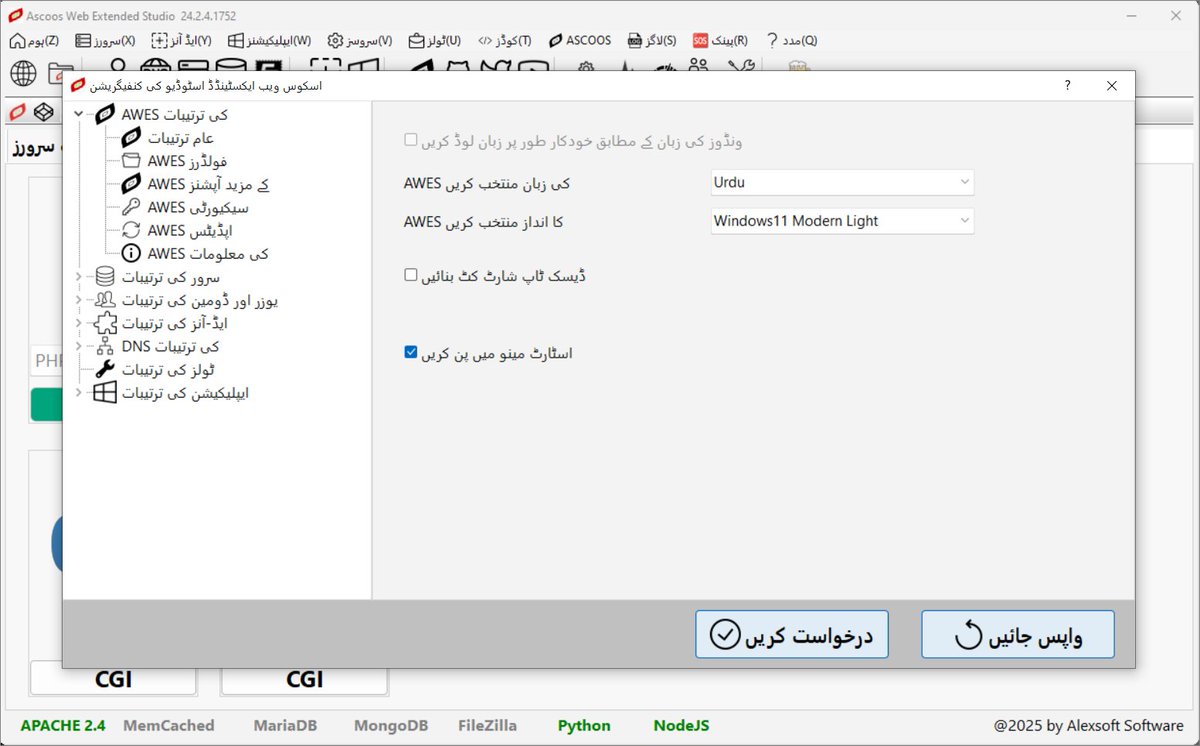
Task: Open the لاگز(S) menu
Action: click(x=652, y=41)
